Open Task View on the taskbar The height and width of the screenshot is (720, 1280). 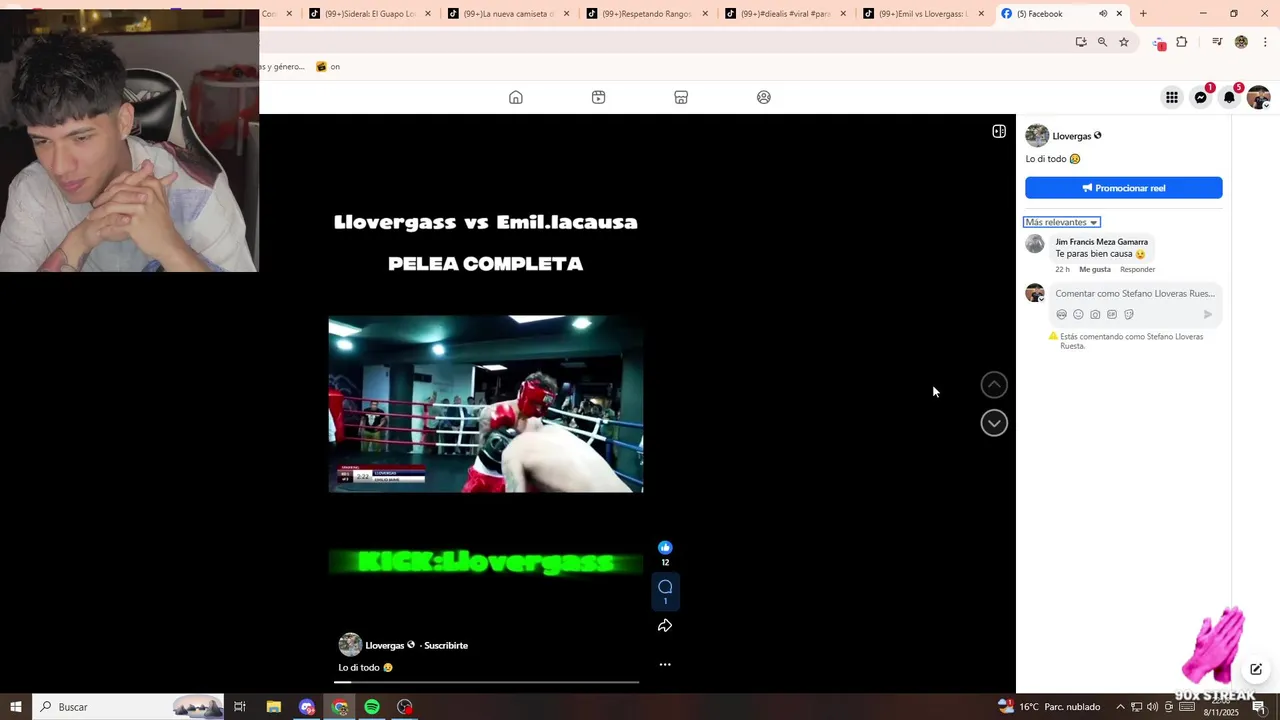pyautogui.click(x=240, y=707)
